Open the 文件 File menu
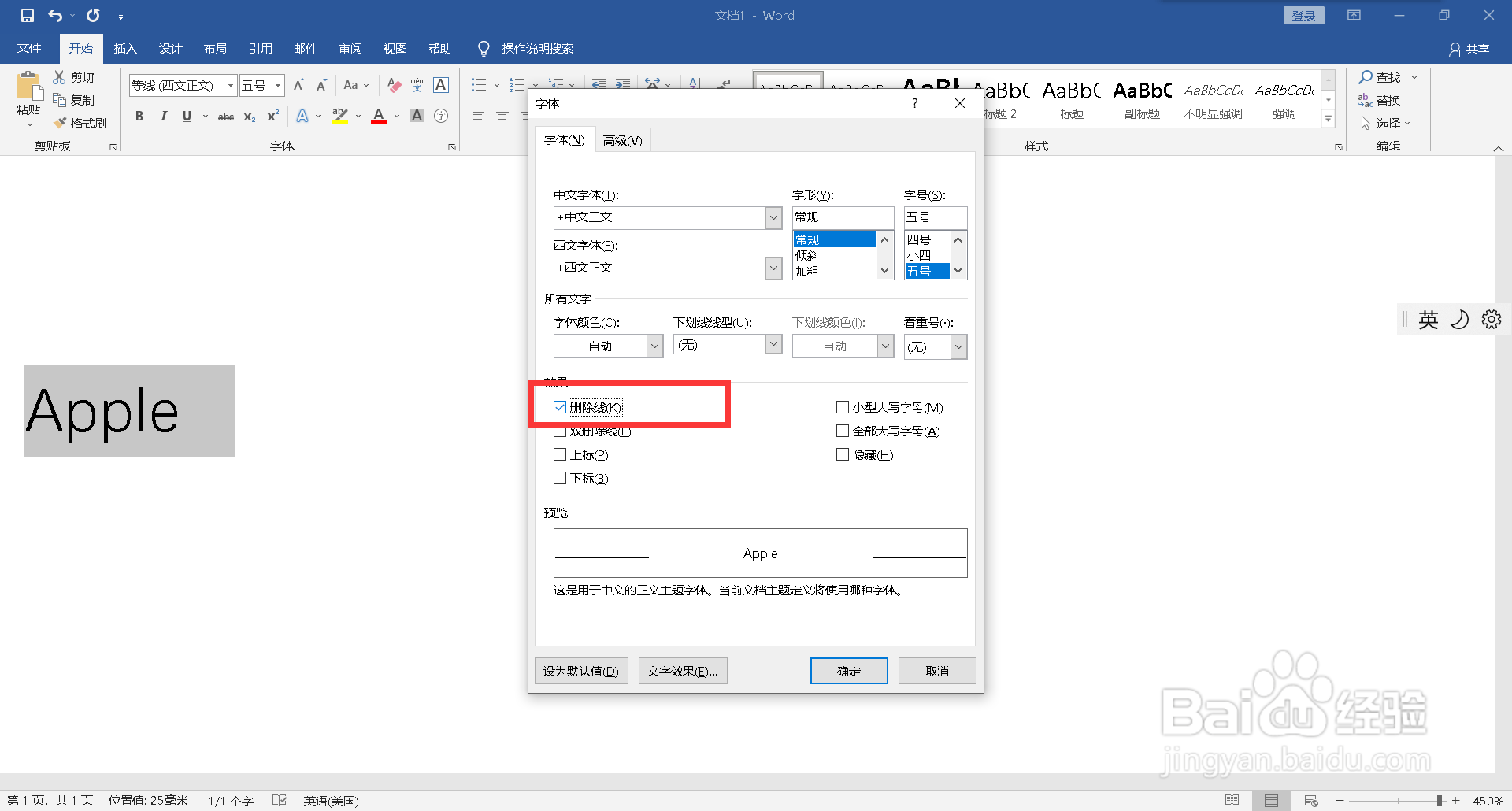Screen dimensions: 1512x811 pos(29,48)
